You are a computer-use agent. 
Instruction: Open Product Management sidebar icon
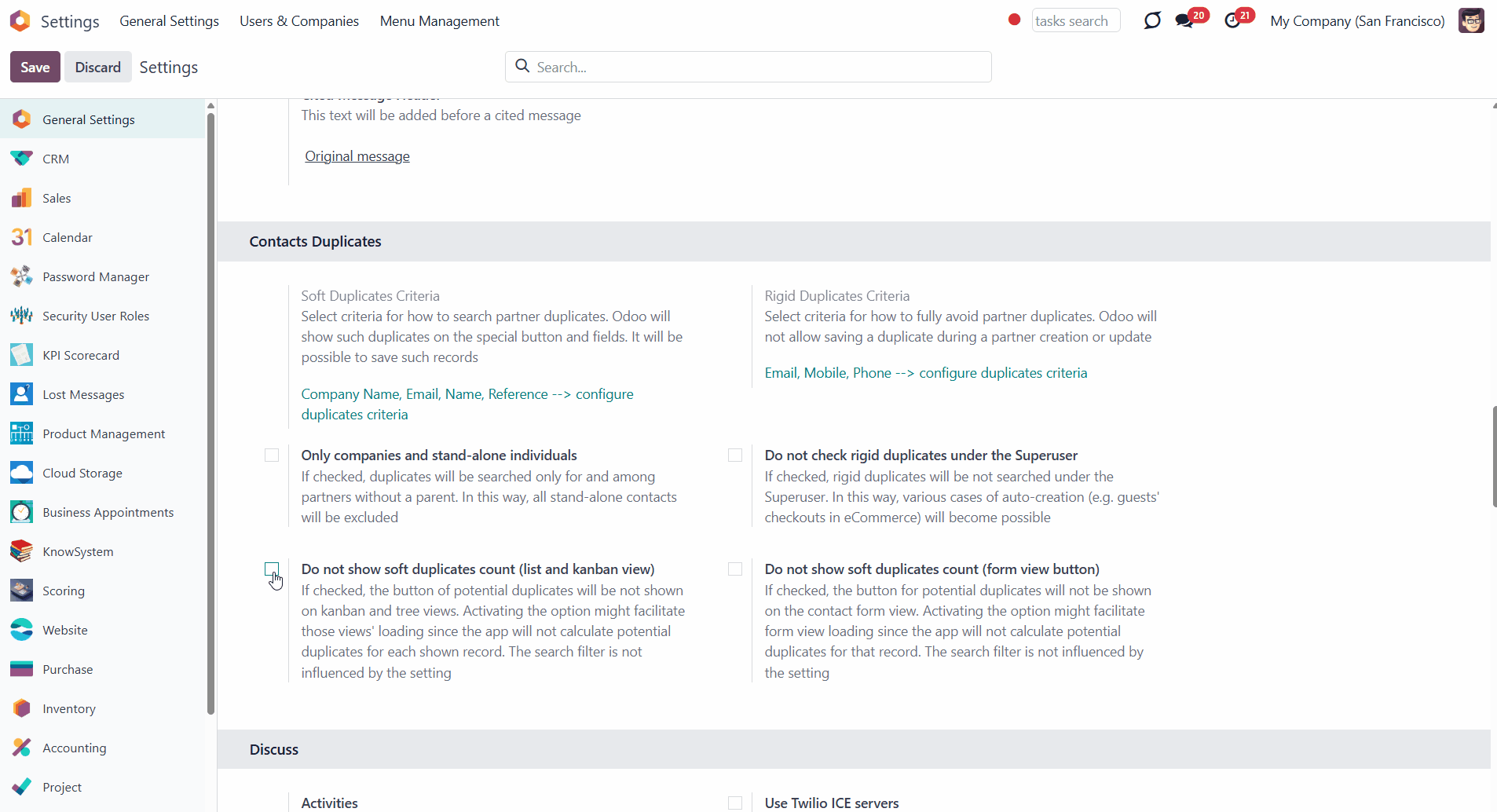coord(22,433)
